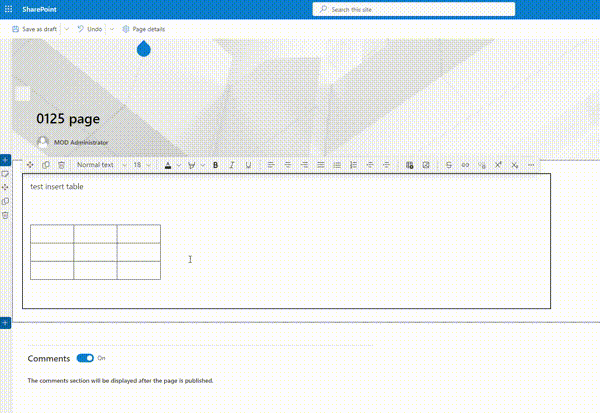
Task: Delete section from the left sidebar
Action: [5, 215]
